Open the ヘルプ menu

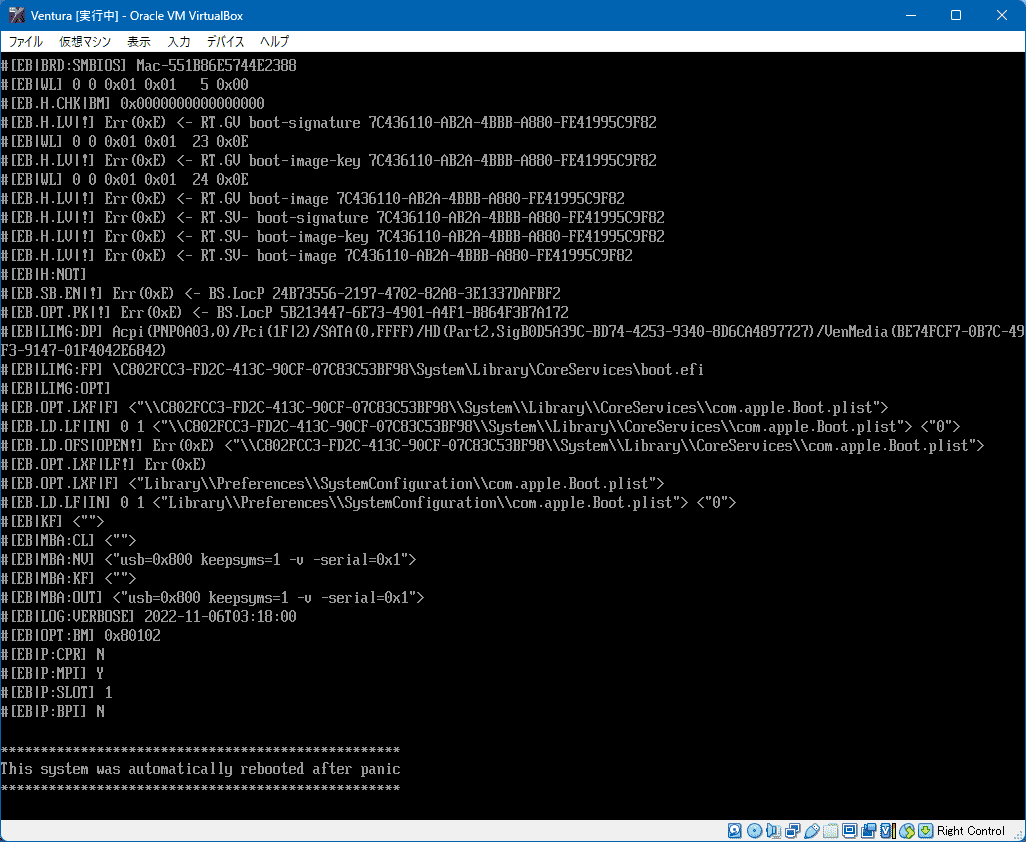click(274, 42)
